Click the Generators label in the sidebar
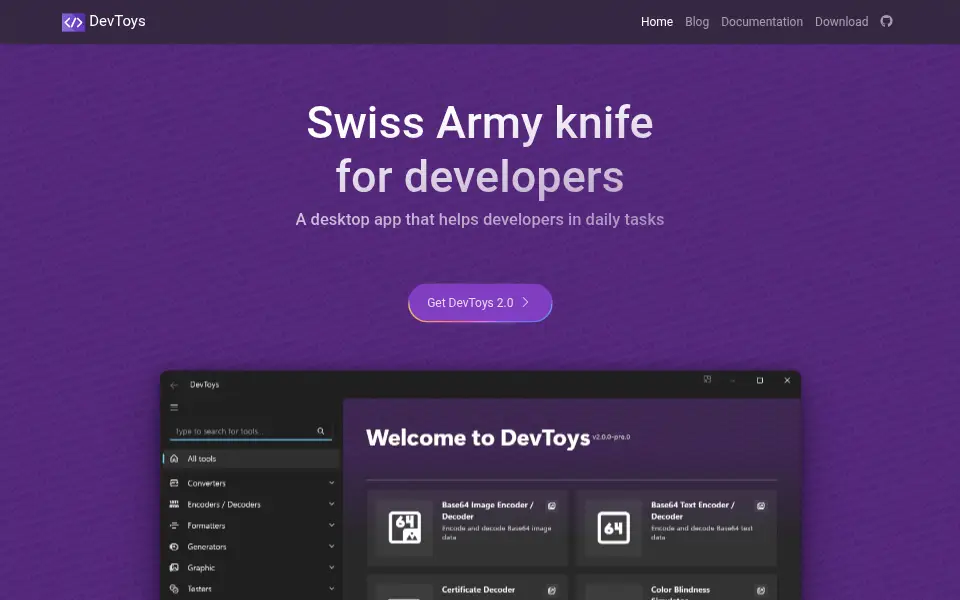 click(206, 547)
